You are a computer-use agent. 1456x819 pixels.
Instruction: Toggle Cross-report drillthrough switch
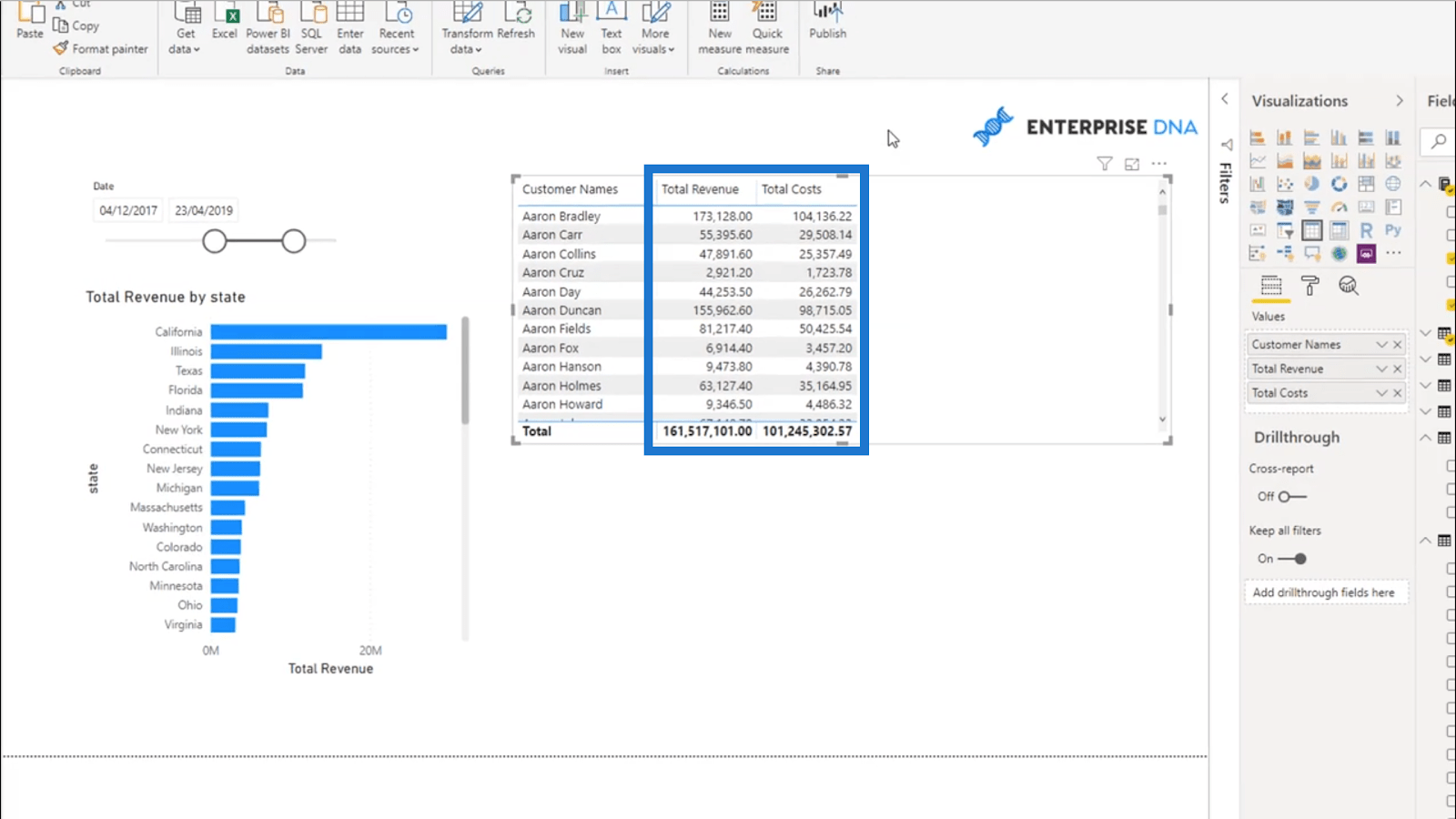point(1292,496)
